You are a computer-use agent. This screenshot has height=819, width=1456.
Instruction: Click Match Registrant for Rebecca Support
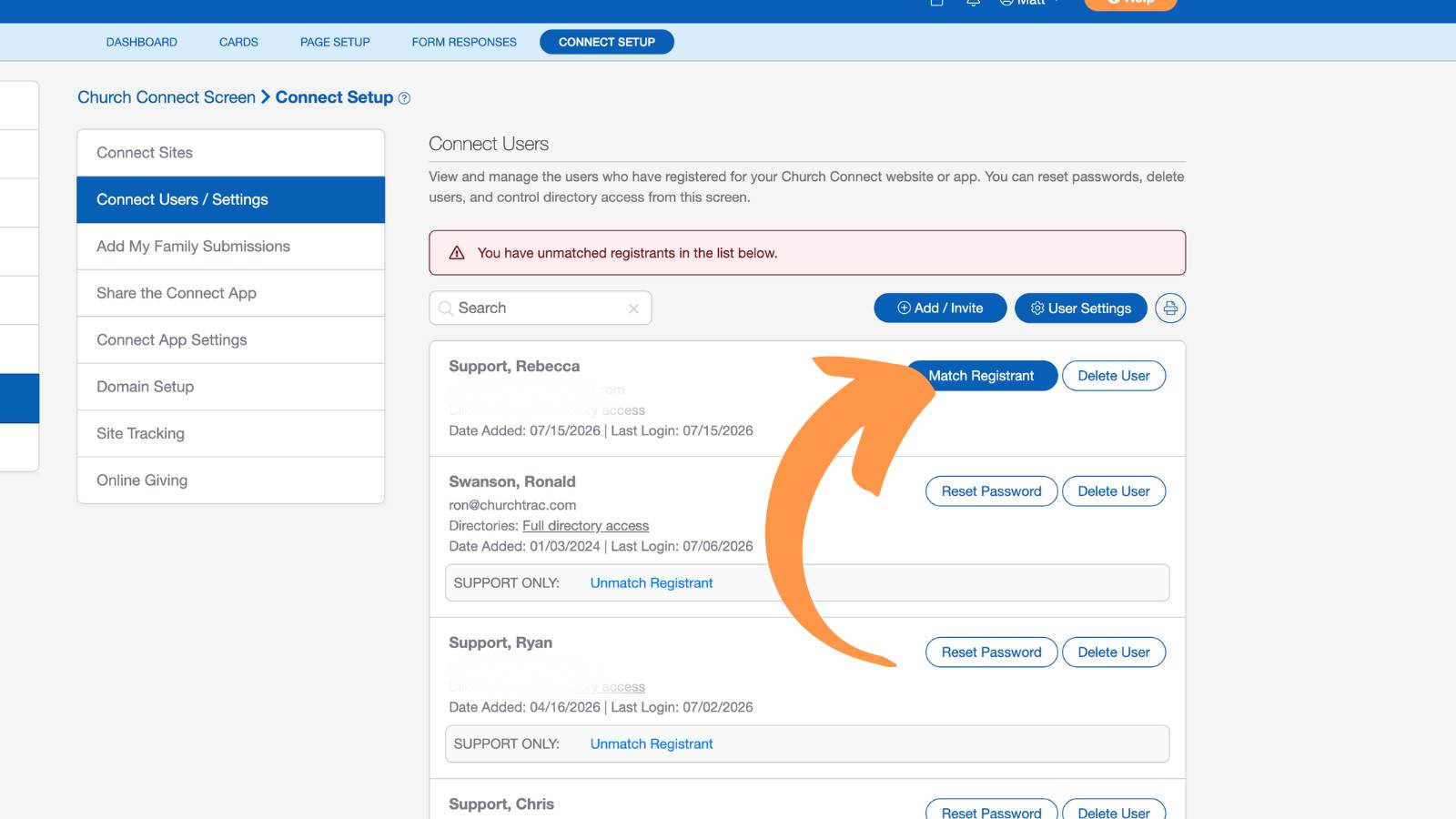(981, 376)
